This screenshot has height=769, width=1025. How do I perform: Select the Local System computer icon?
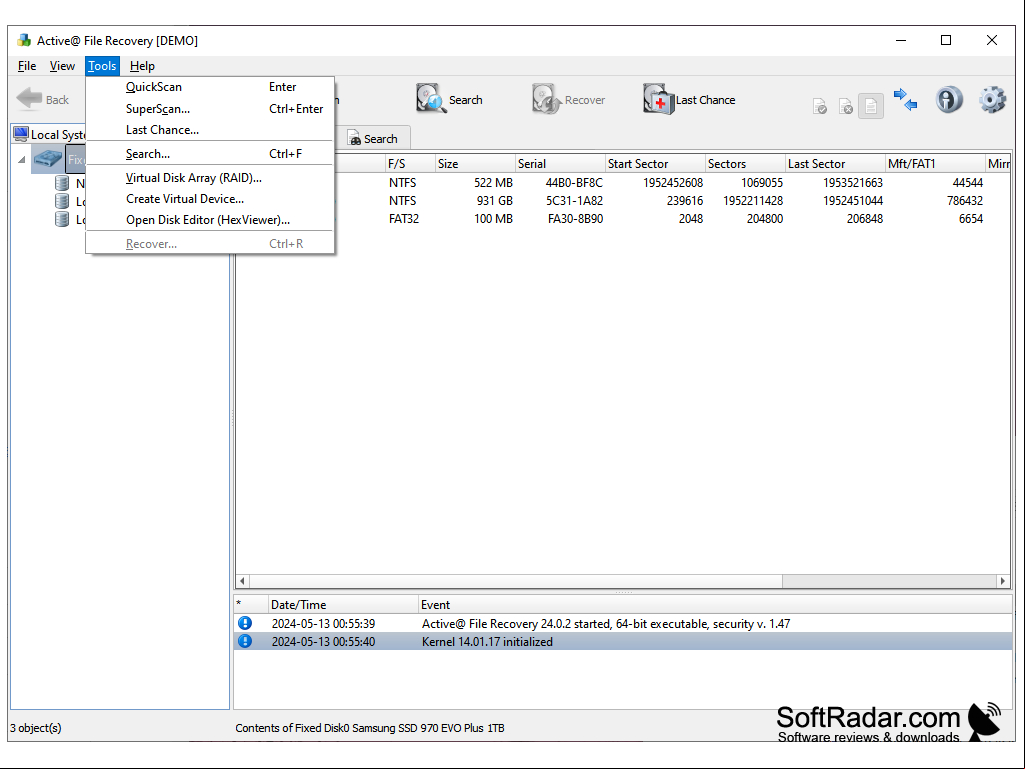pos(21,134)
